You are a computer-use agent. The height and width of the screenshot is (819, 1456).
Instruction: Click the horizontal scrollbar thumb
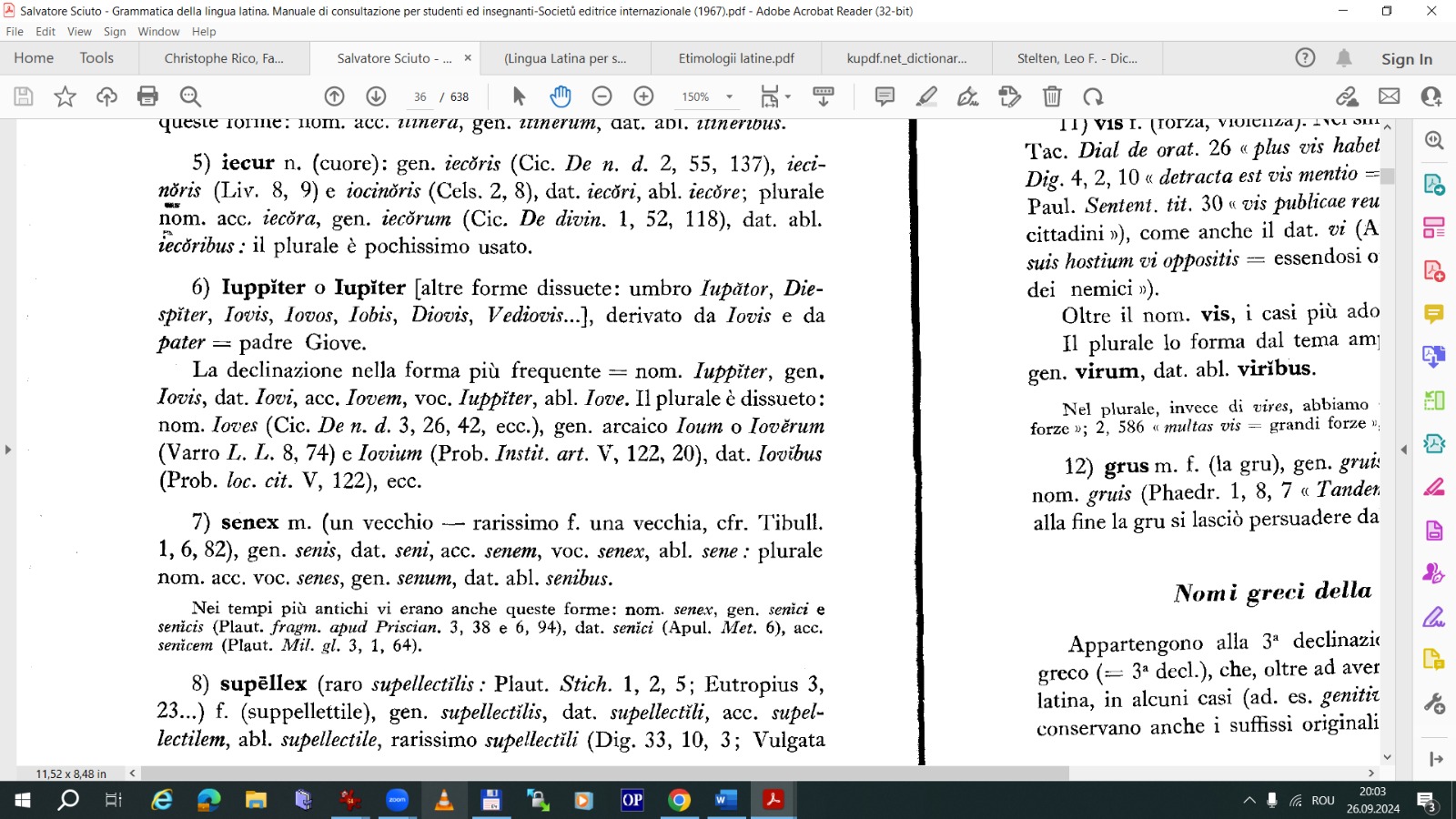click(x=604, y=773)
